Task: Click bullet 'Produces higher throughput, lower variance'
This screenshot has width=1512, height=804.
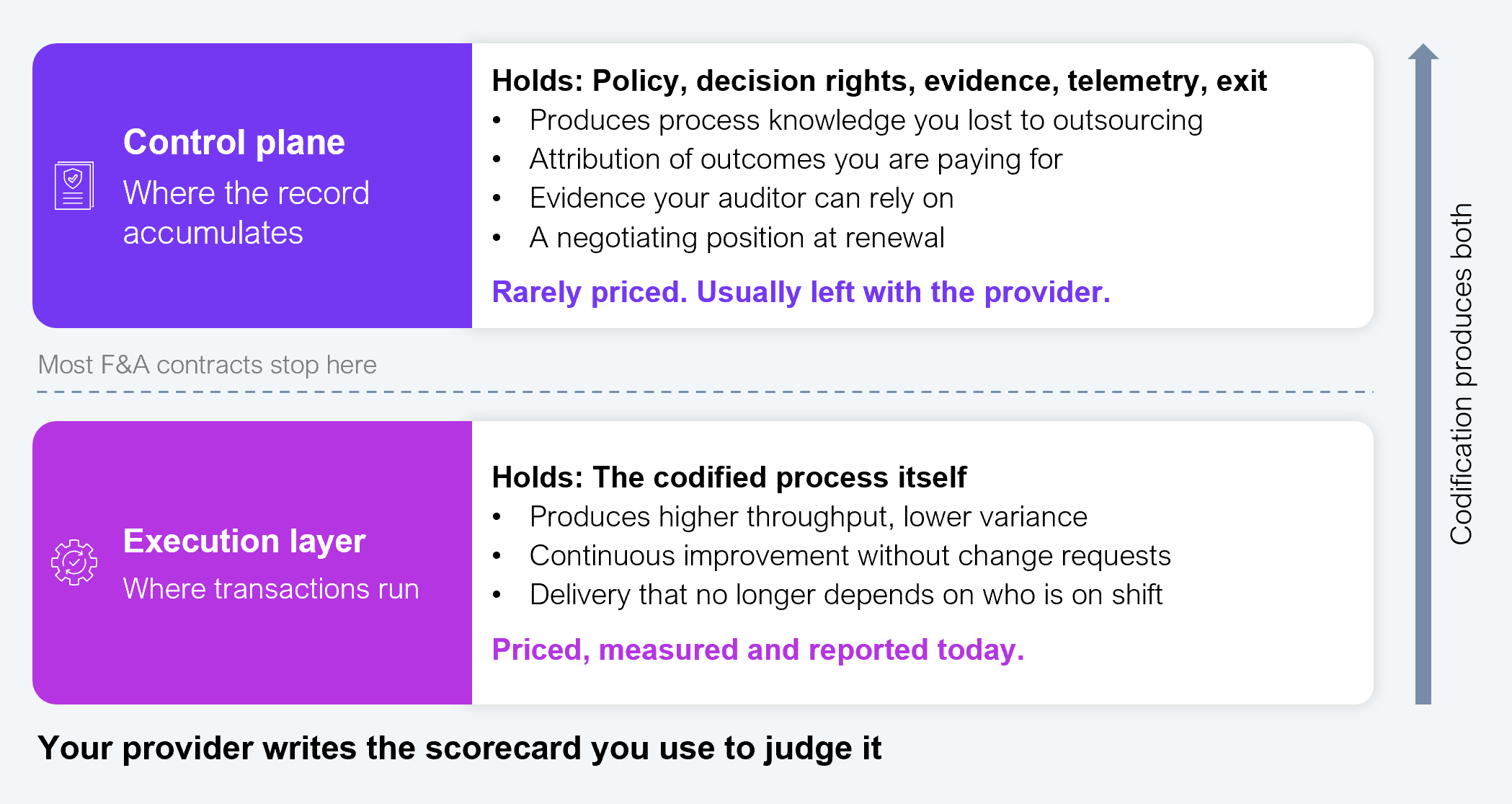Action: click(x=808, y=517)
